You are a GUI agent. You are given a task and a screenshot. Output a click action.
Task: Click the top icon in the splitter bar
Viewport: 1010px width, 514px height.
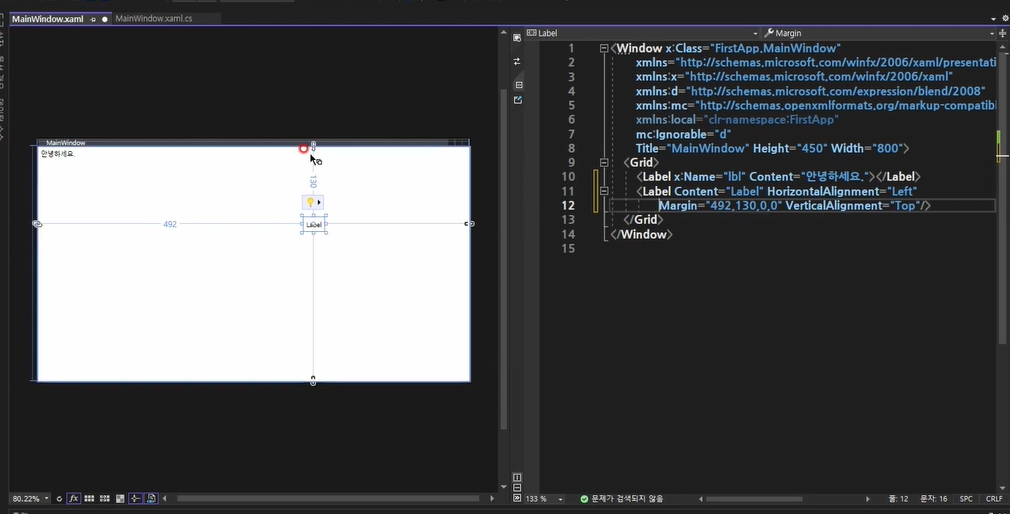pyautogui.click(x=517, y=38)
